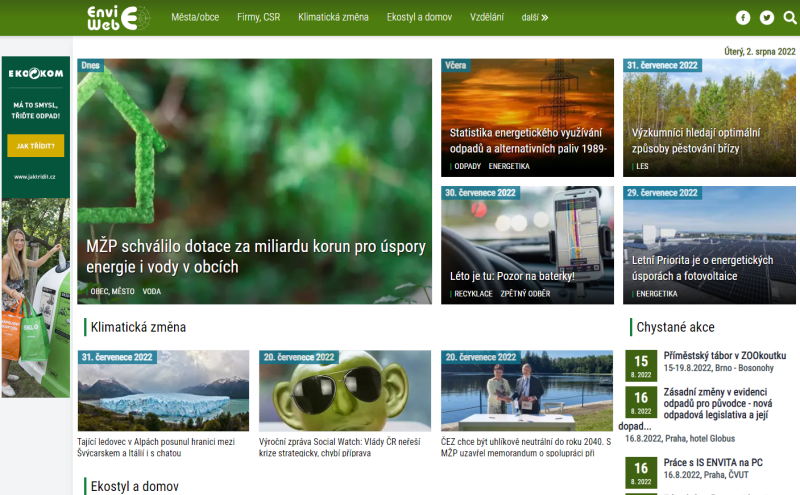Visit the Facebook page icon

tap(743, 17)
